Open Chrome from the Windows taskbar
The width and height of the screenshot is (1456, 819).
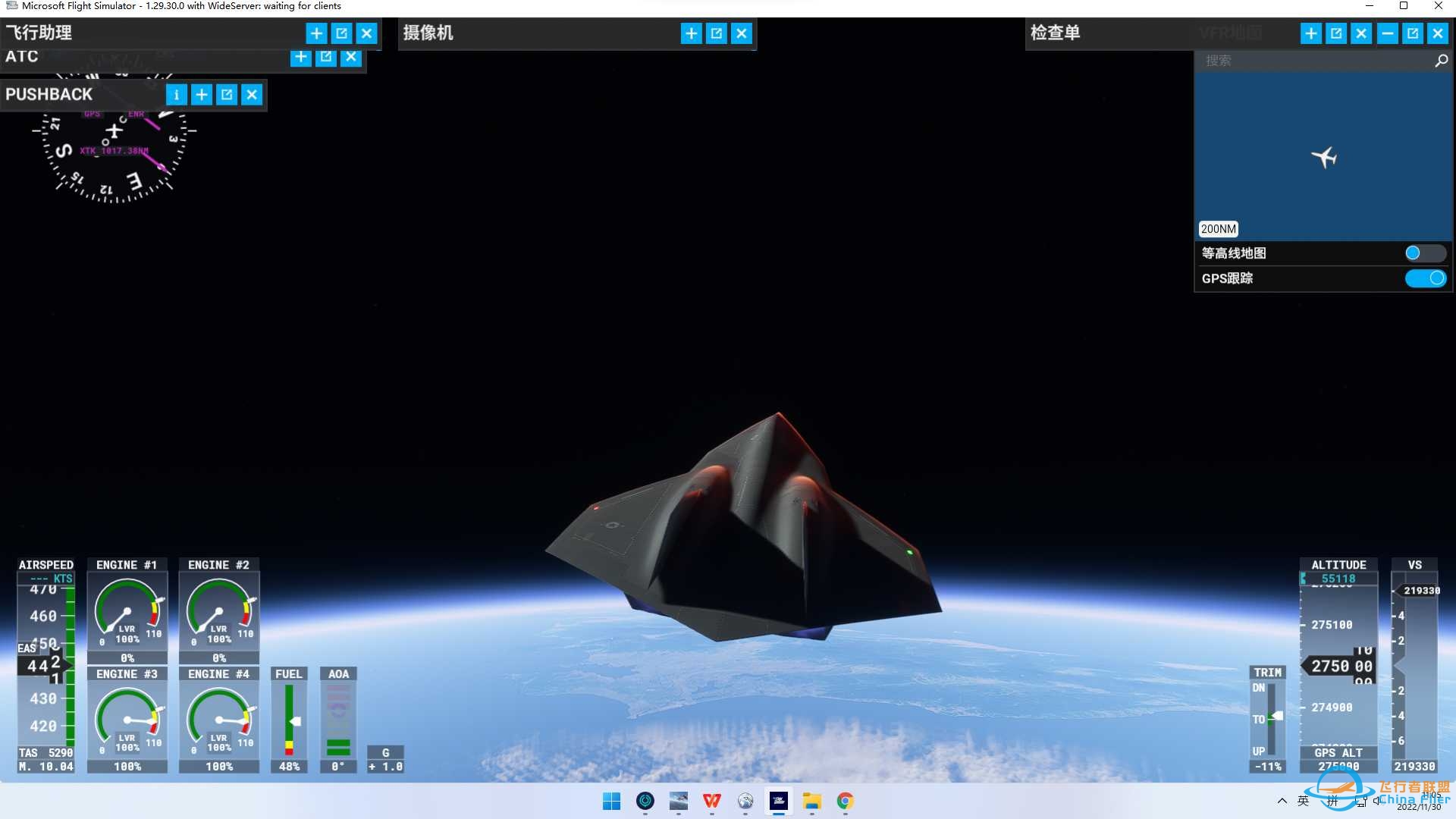pyautogui.click(x=845, y=801)
